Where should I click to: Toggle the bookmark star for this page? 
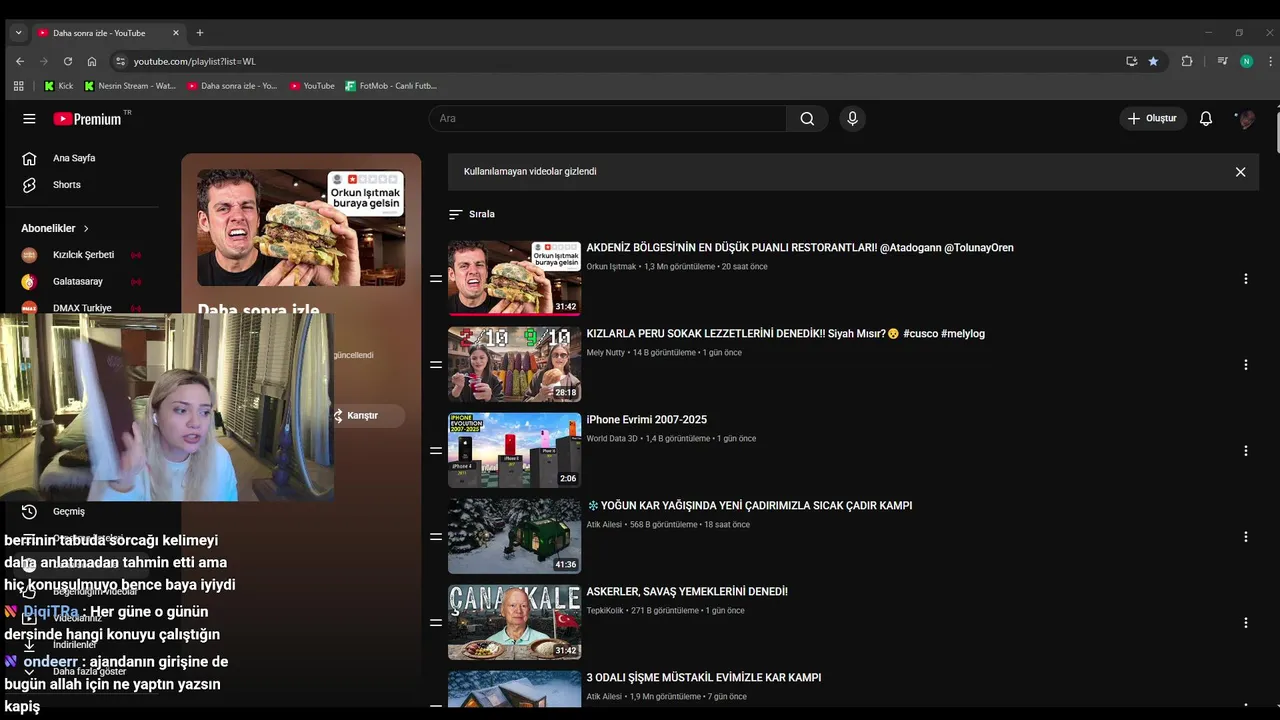(1153, 61)
